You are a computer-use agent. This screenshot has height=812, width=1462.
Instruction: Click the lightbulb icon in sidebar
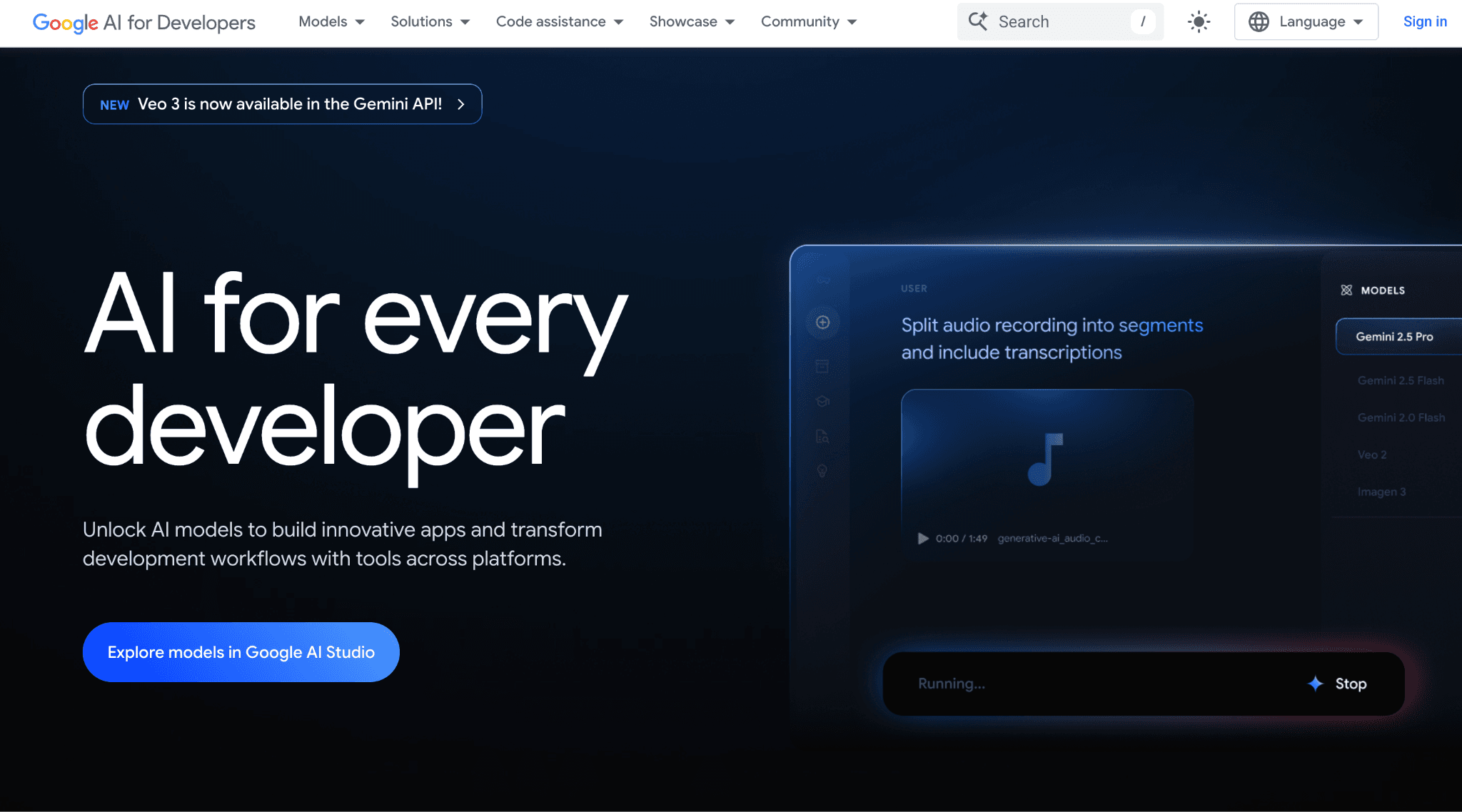coord(822,471)
